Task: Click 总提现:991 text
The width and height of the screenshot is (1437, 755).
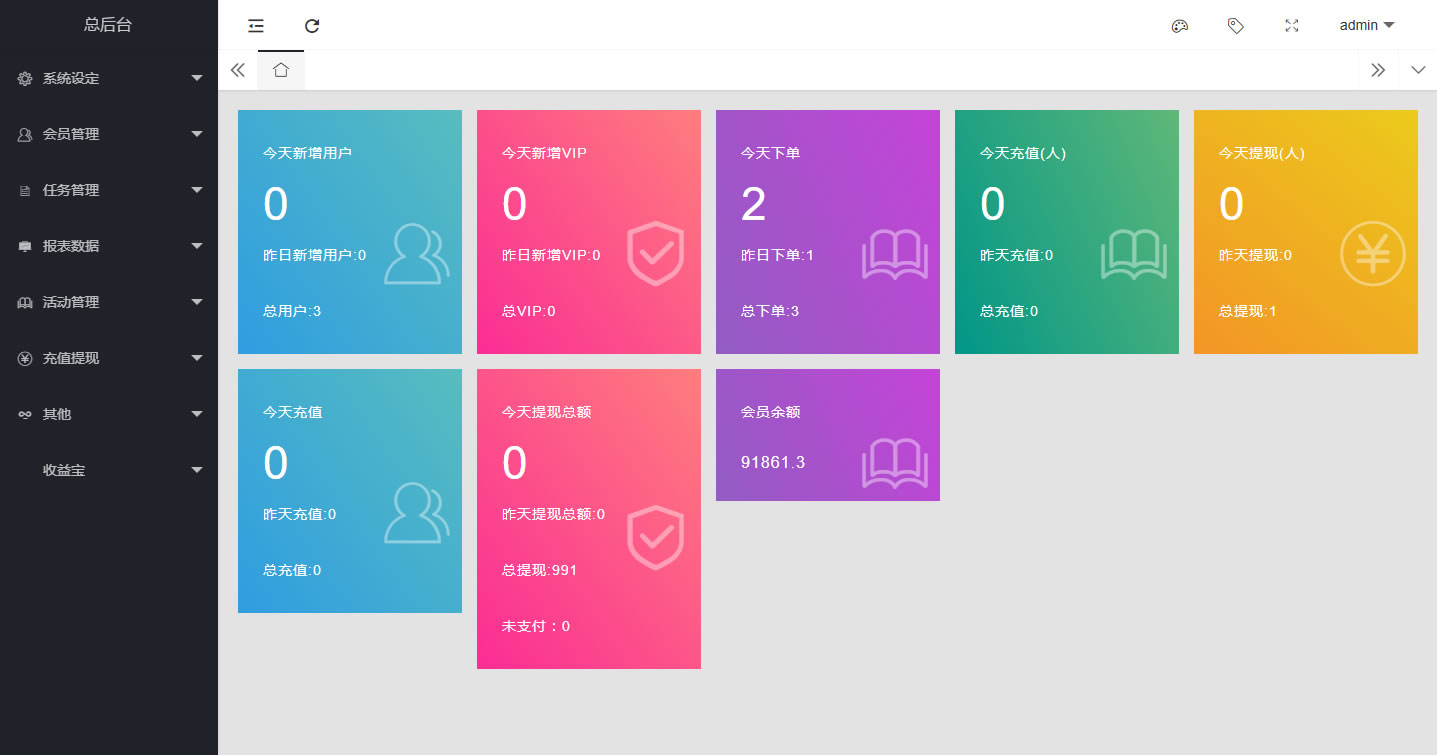Action: pos(539,570)
